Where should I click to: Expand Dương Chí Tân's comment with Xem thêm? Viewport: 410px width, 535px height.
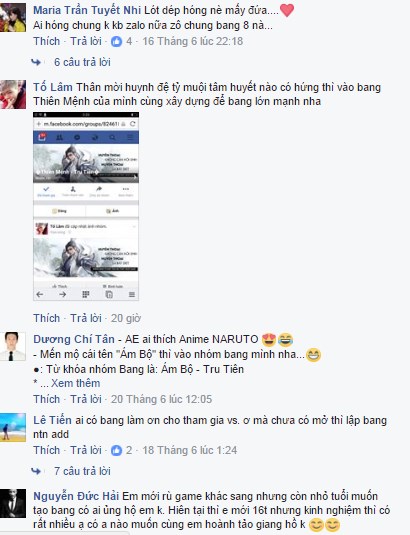point(75,384)
